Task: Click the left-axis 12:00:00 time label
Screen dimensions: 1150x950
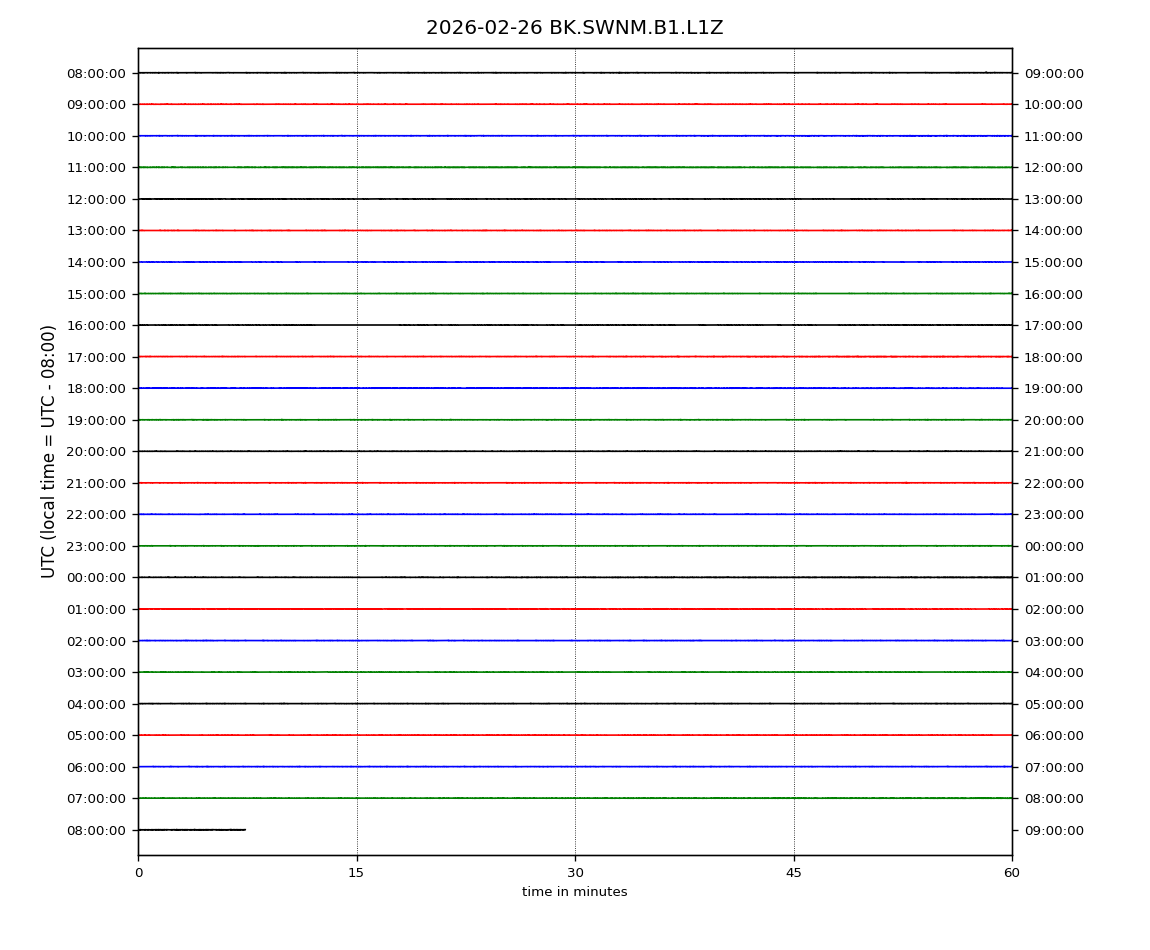Action: [x=97, y=199]
